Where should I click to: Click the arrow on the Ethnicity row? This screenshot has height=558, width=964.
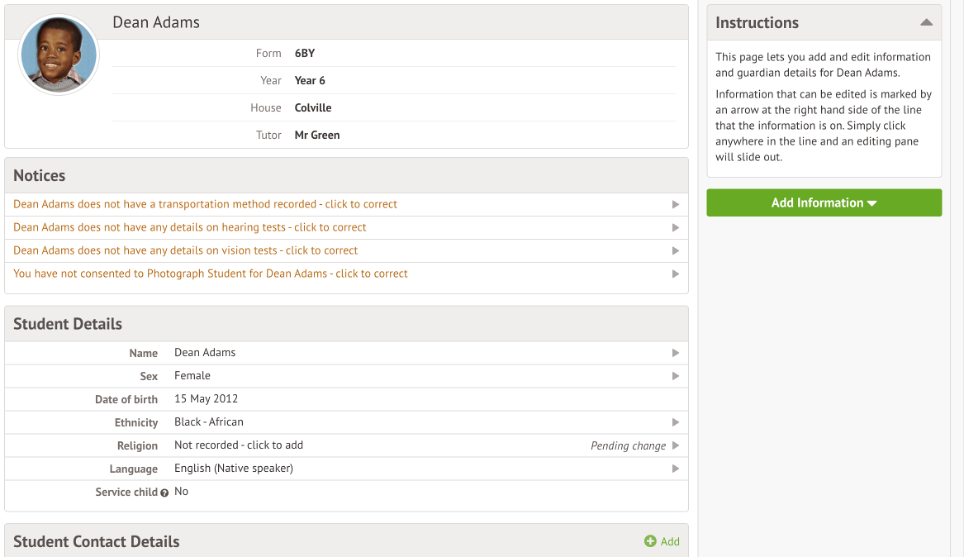tap(676, 423)
